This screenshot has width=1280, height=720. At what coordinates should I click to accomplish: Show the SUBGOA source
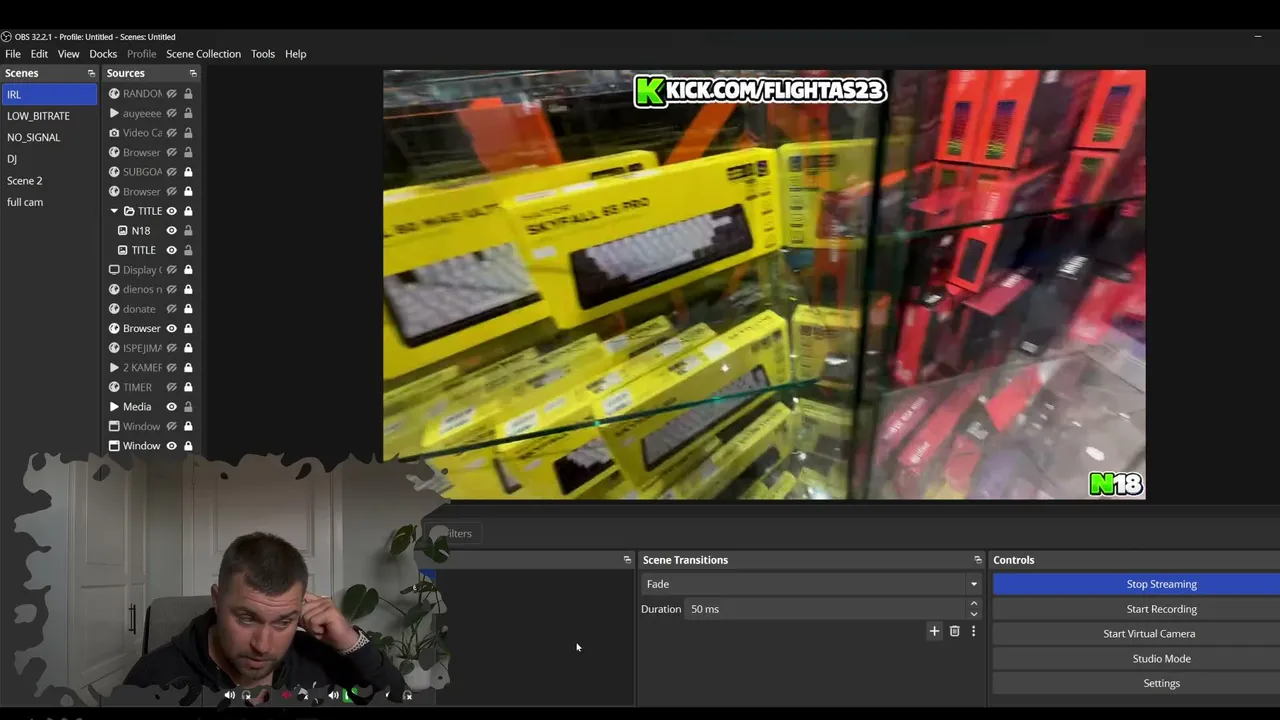point(171,172)
